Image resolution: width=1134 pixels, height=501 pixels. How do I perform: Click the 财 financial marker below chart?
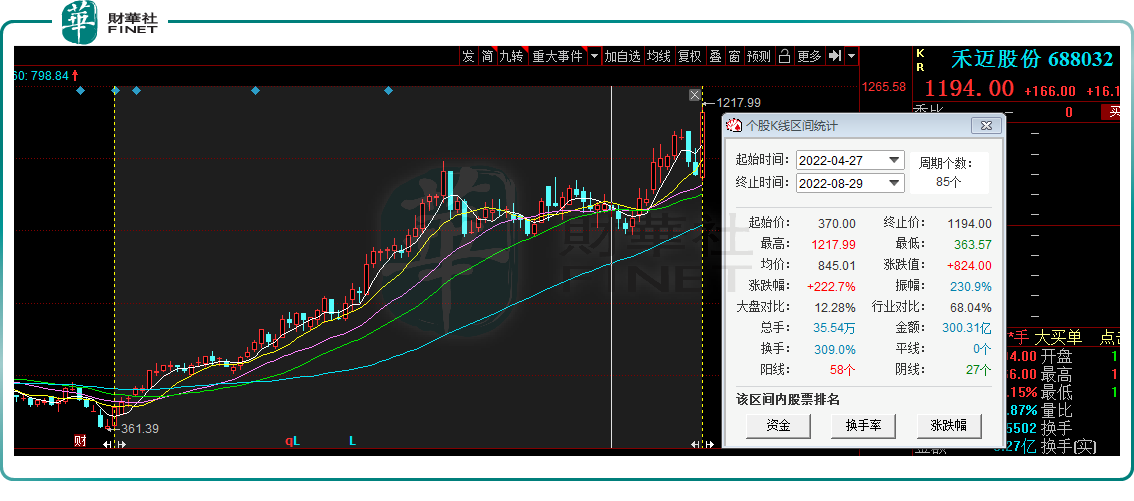[x=80, y=440]
